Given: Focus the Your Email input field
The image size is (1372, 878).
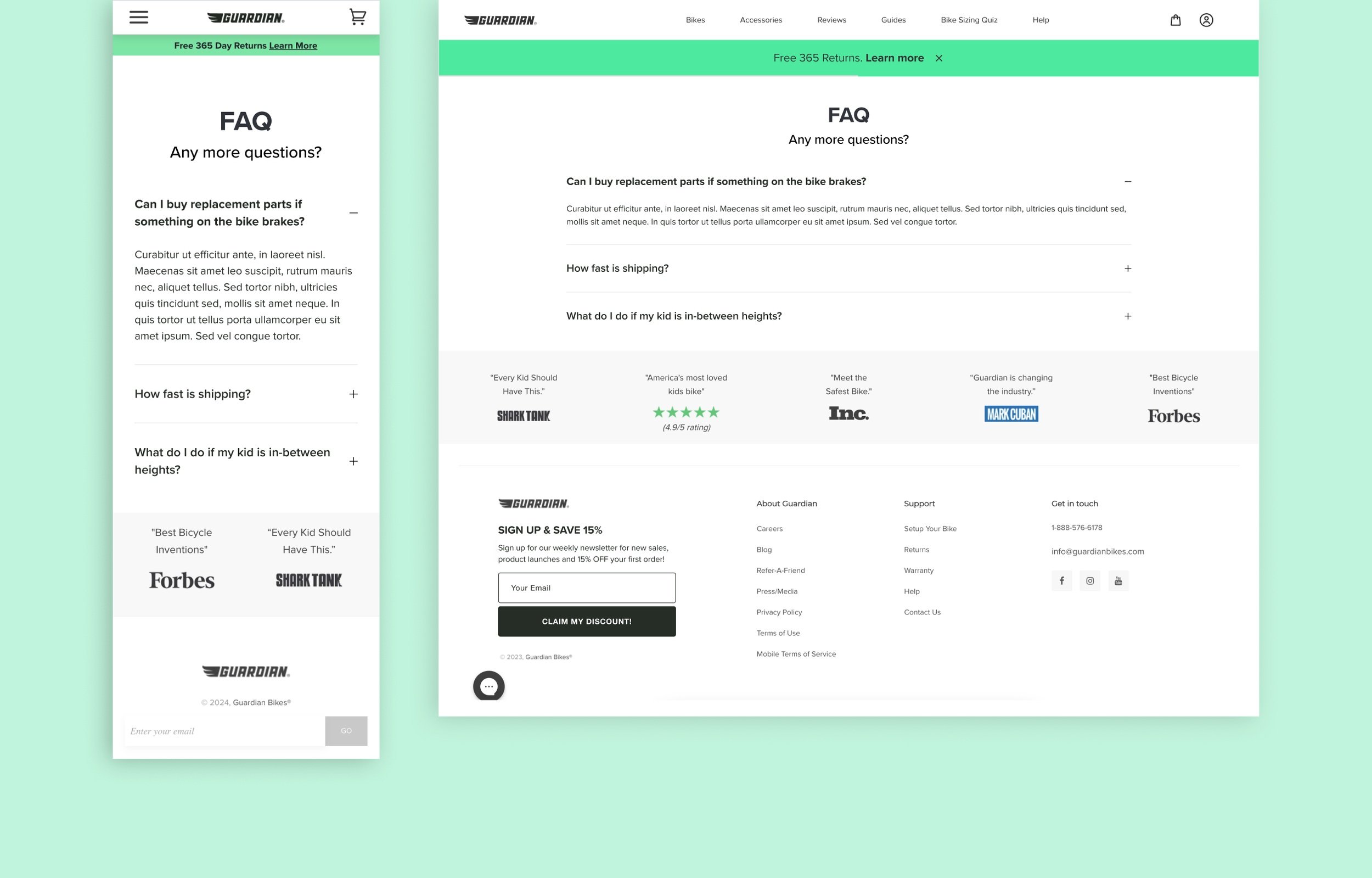Looking at the screenshot, I should [x=586, y=587].
